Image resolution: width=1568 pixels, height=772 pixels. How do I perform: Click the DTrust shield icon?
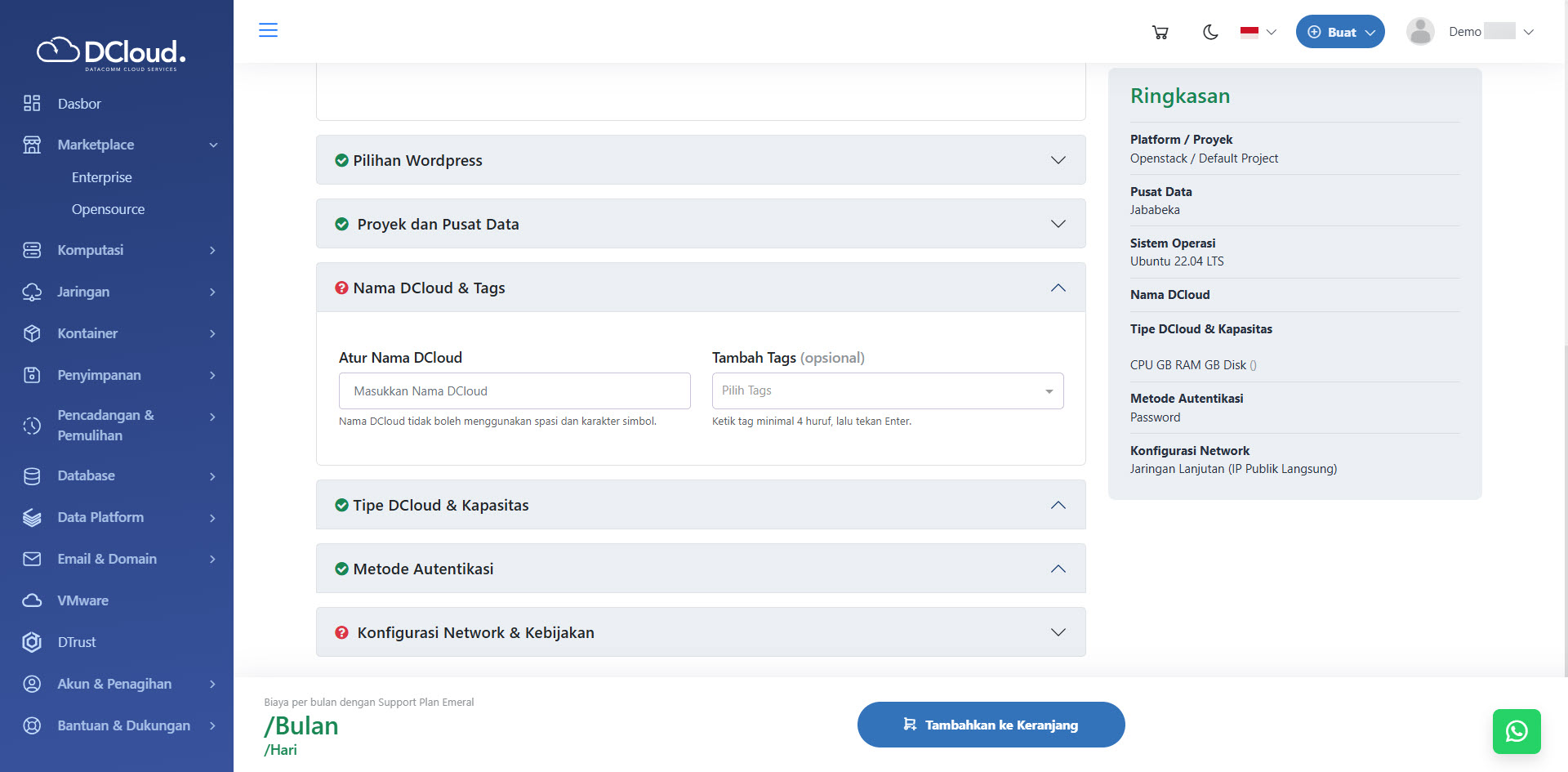[x=32, y=642]
